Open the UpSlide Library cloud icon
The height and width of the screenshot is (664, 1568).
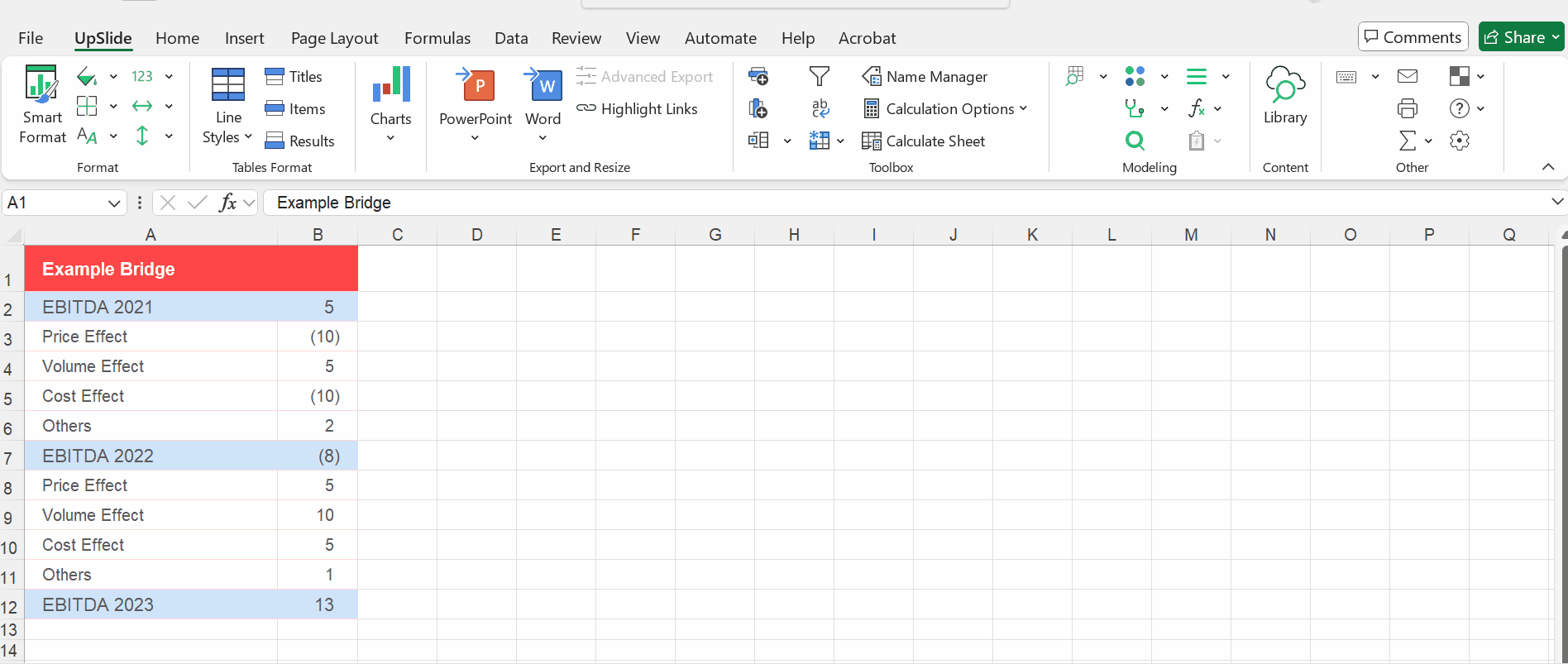tap(1285, 84)
